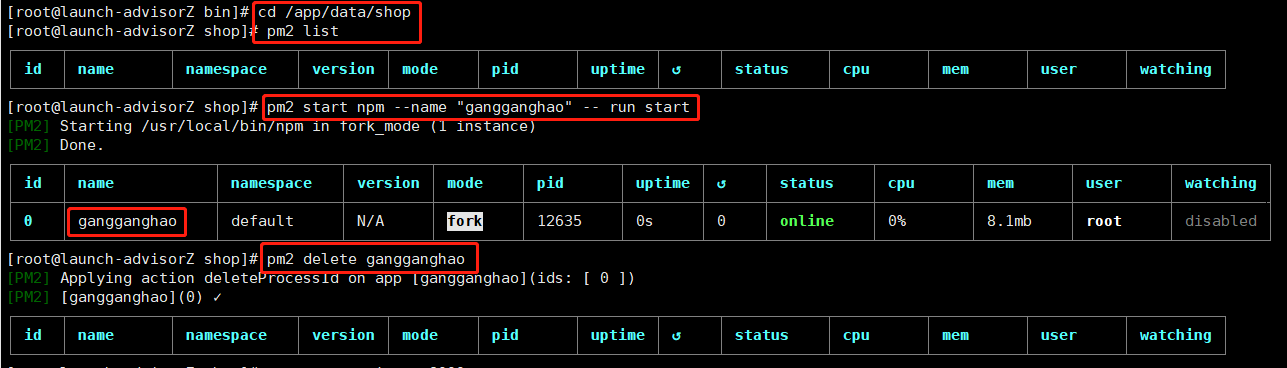Click the 'disabled' watching cell
Image resolution: width=1287 pixels, height=368 pixels.
click(x=1221, y=221)
